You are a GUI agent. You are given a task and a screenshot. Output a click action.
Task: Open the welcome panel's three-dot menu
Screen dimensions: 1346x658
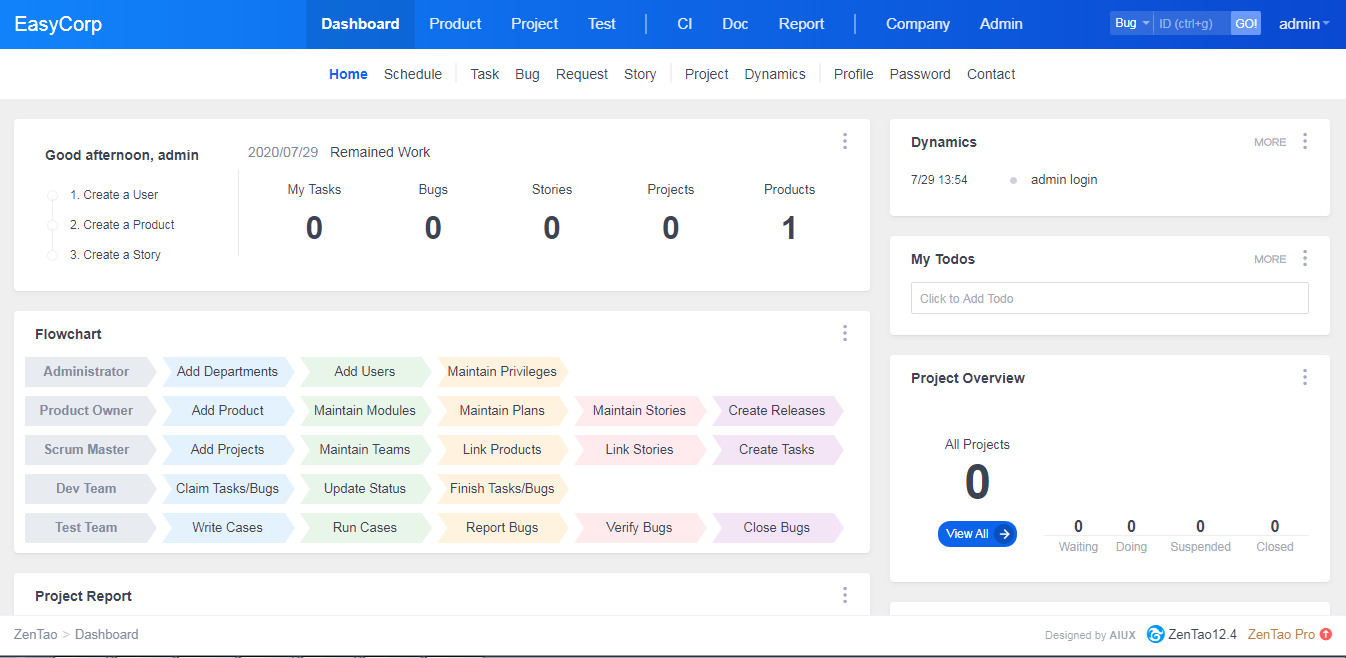point(845,141)
